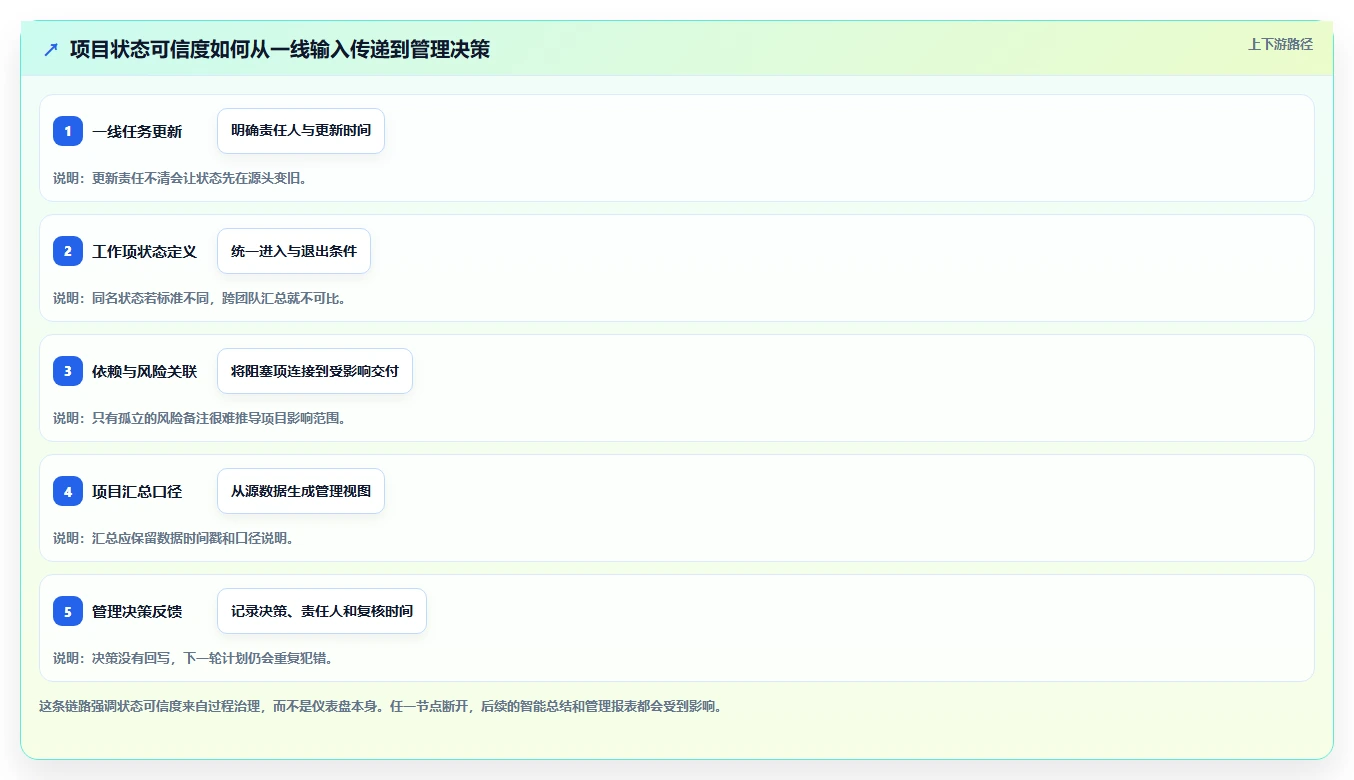Click the 管理决策反馈 step title
1354x780 pixels.
(137, 612)
